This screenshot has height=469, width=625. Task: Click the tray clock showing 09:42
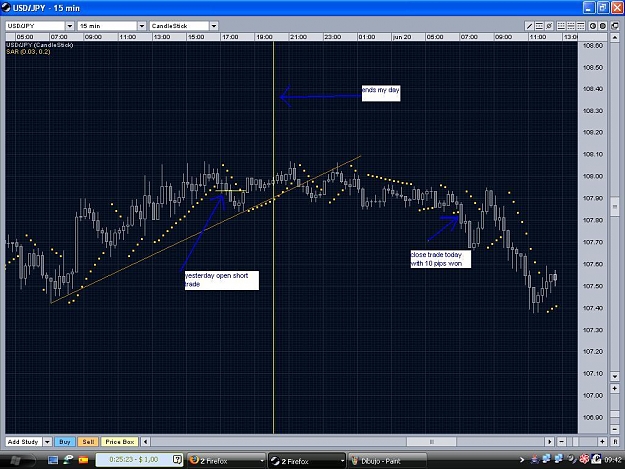pyautogui.click(x=613, y=460)
